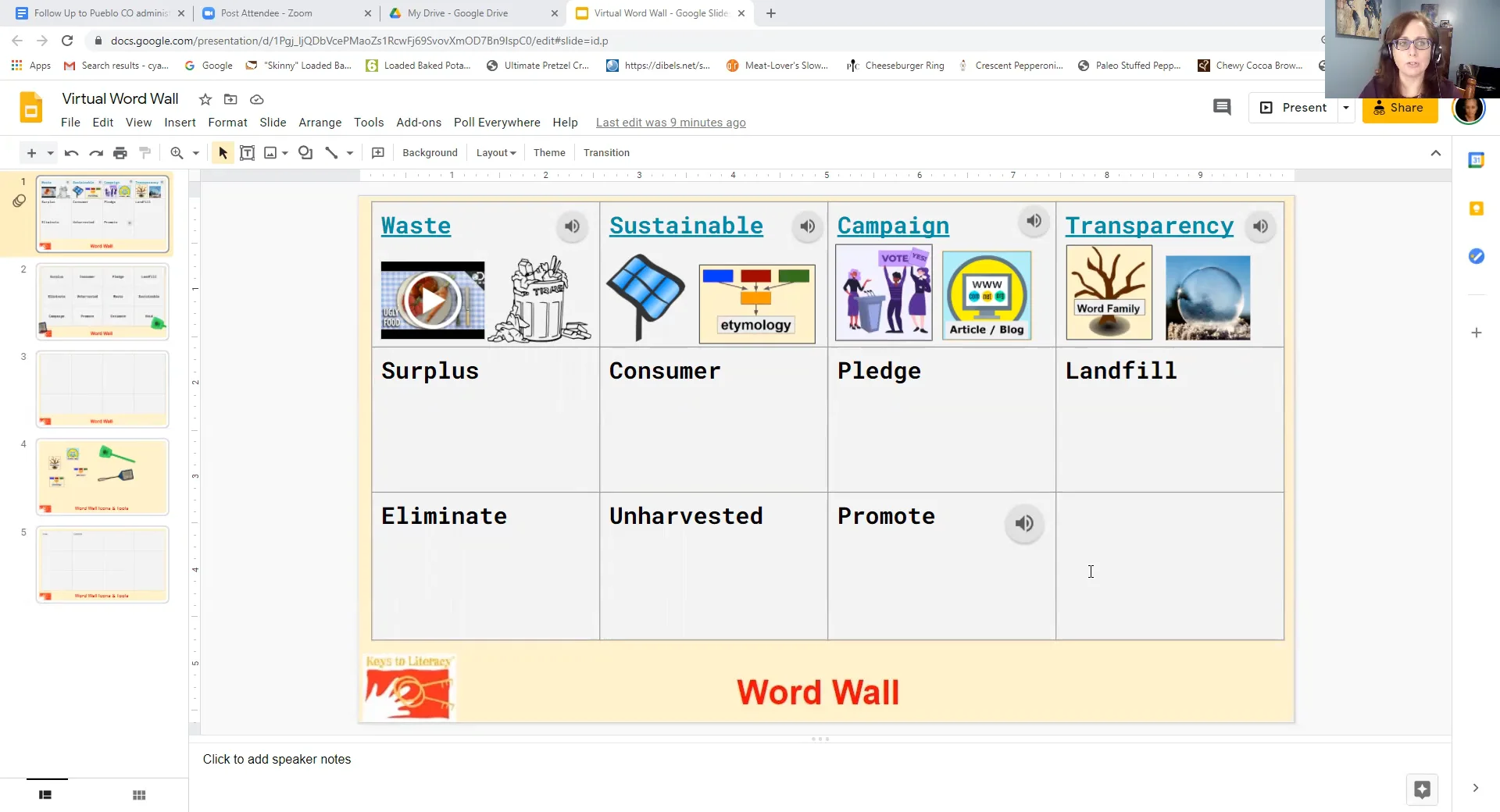Select slide 4 thumbnail
Image resolution: width=1500 pixels, height=812 pixels.
pos(102,476)
